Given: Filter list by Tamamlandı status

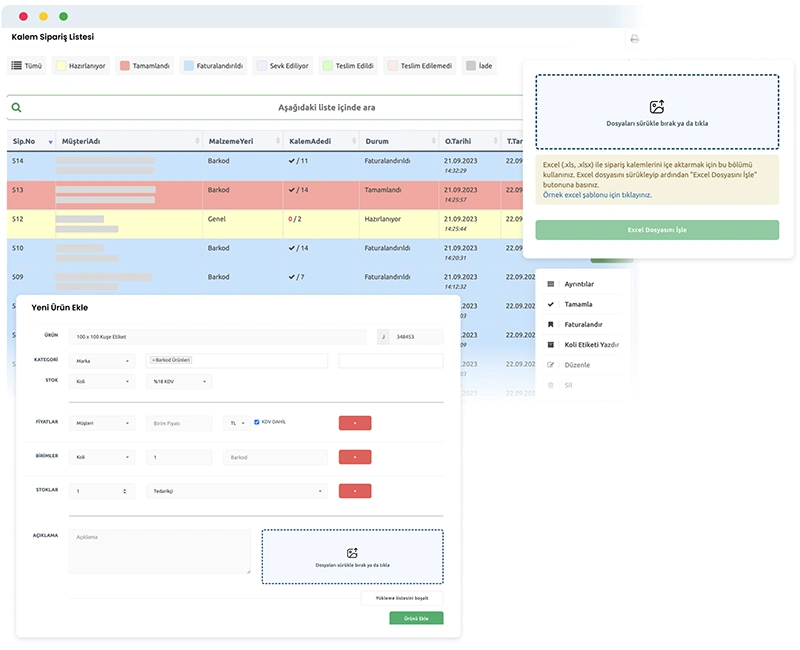Looking at the screenshot, I should tap(144, 66).
